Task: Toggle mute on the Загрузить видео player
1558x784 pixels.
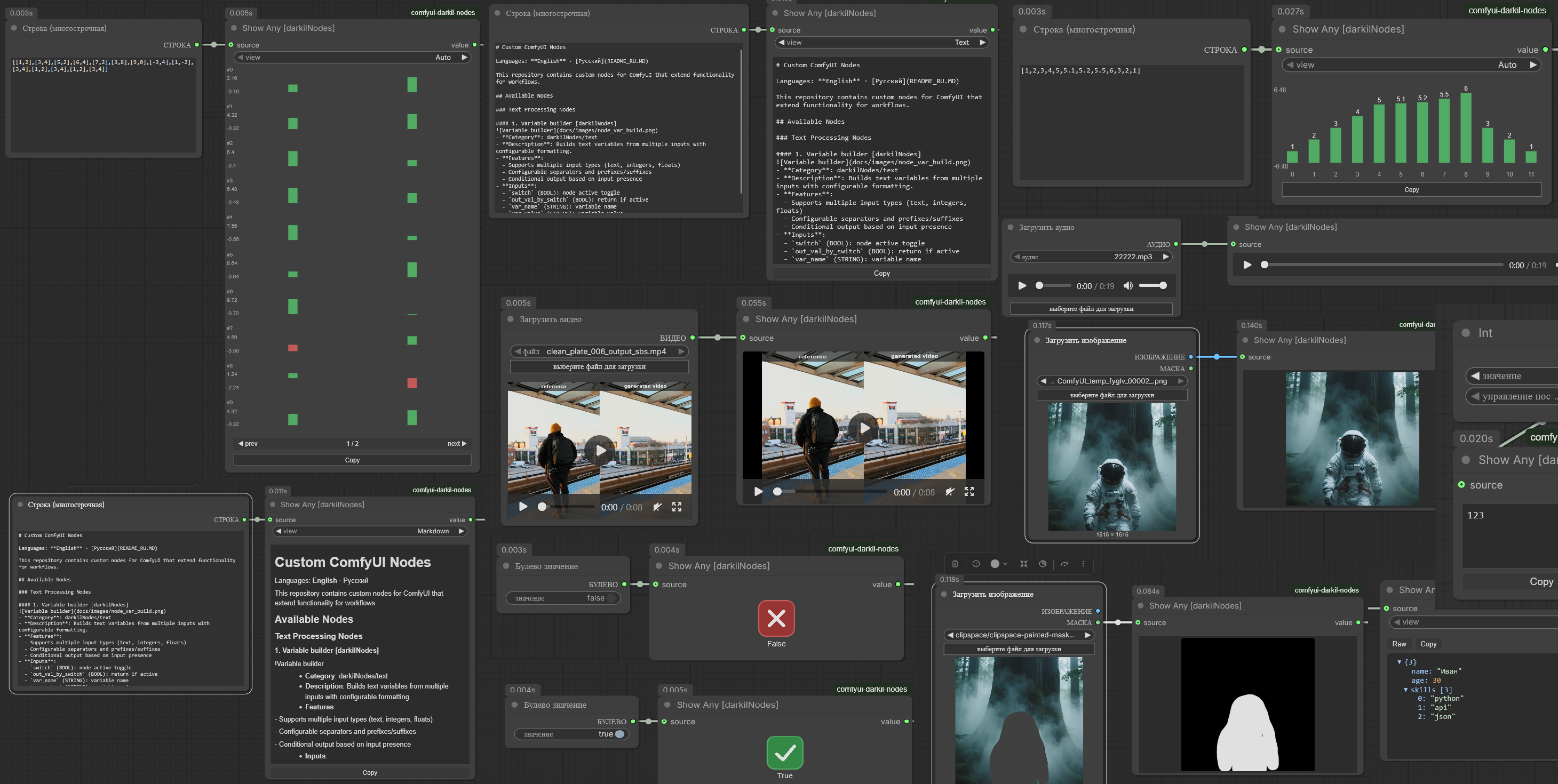Action: click(657, 507)
